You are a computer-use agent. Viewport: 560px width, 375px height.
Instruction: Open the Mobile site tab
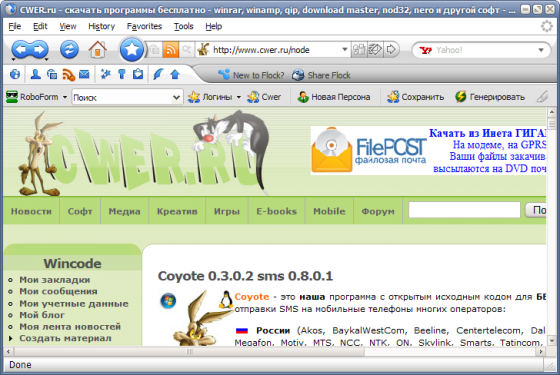tap(329, 211)
